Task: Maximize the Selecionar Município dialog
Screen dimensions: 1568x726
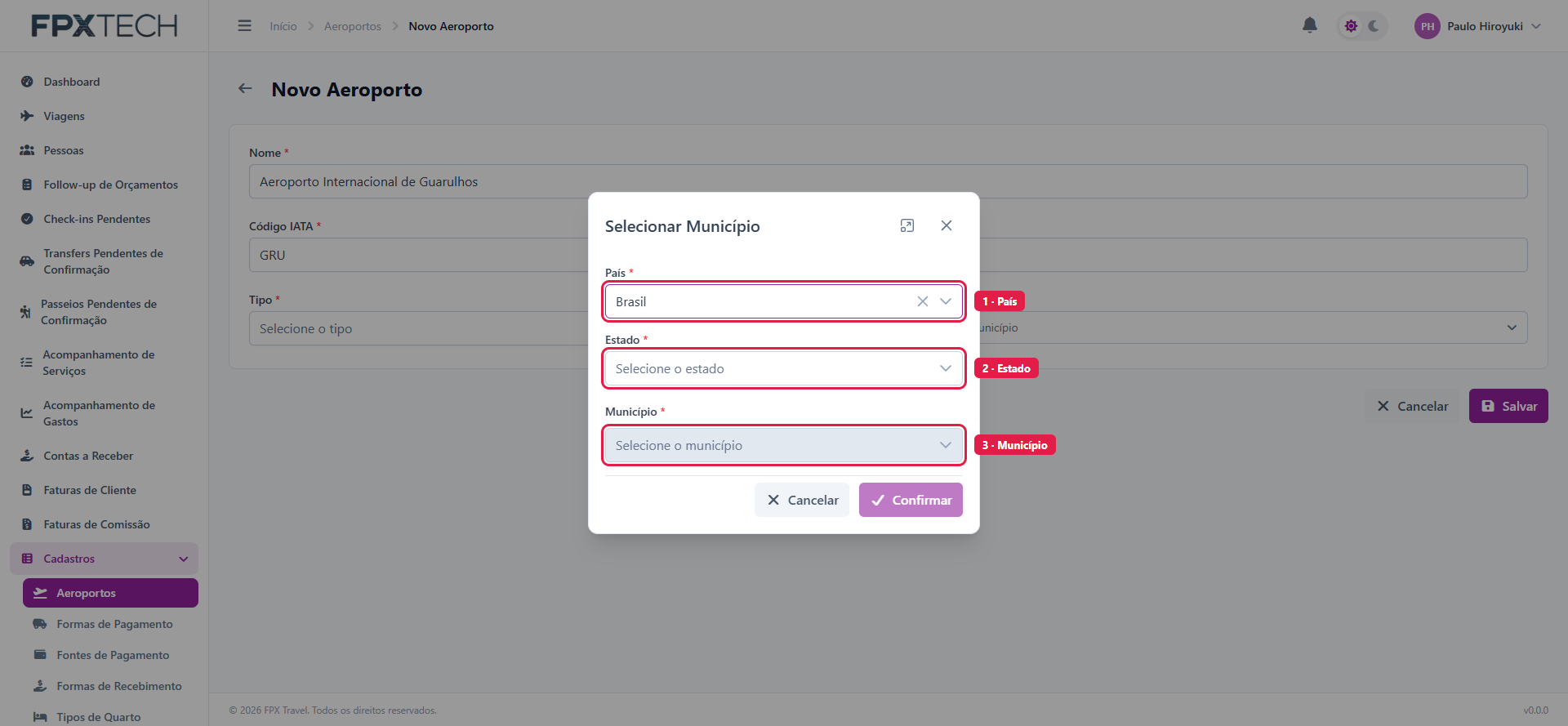Action: pos(907,225)
